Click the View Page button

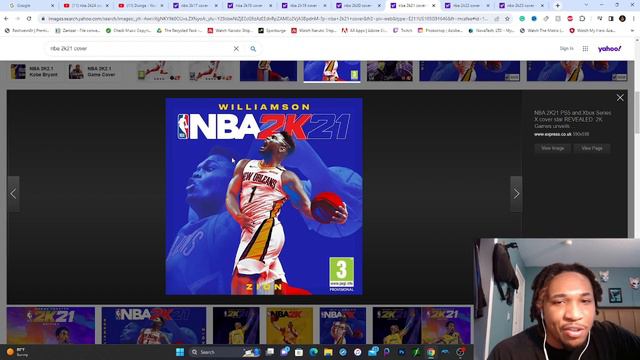tap(591, 148)
